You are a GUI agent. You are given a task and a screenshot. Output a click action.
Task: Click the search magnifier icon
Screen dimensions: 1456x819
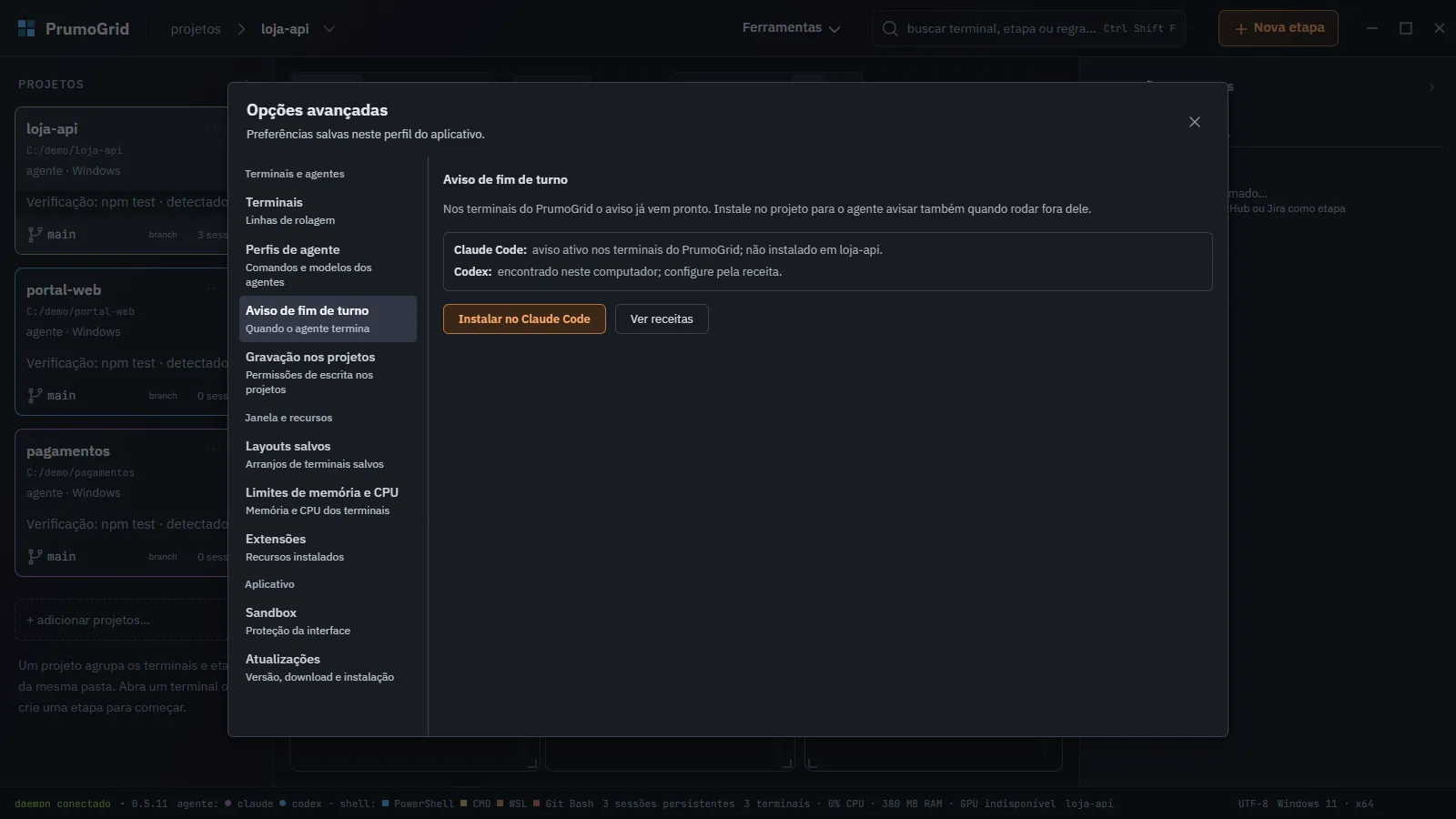coord(890,28)
